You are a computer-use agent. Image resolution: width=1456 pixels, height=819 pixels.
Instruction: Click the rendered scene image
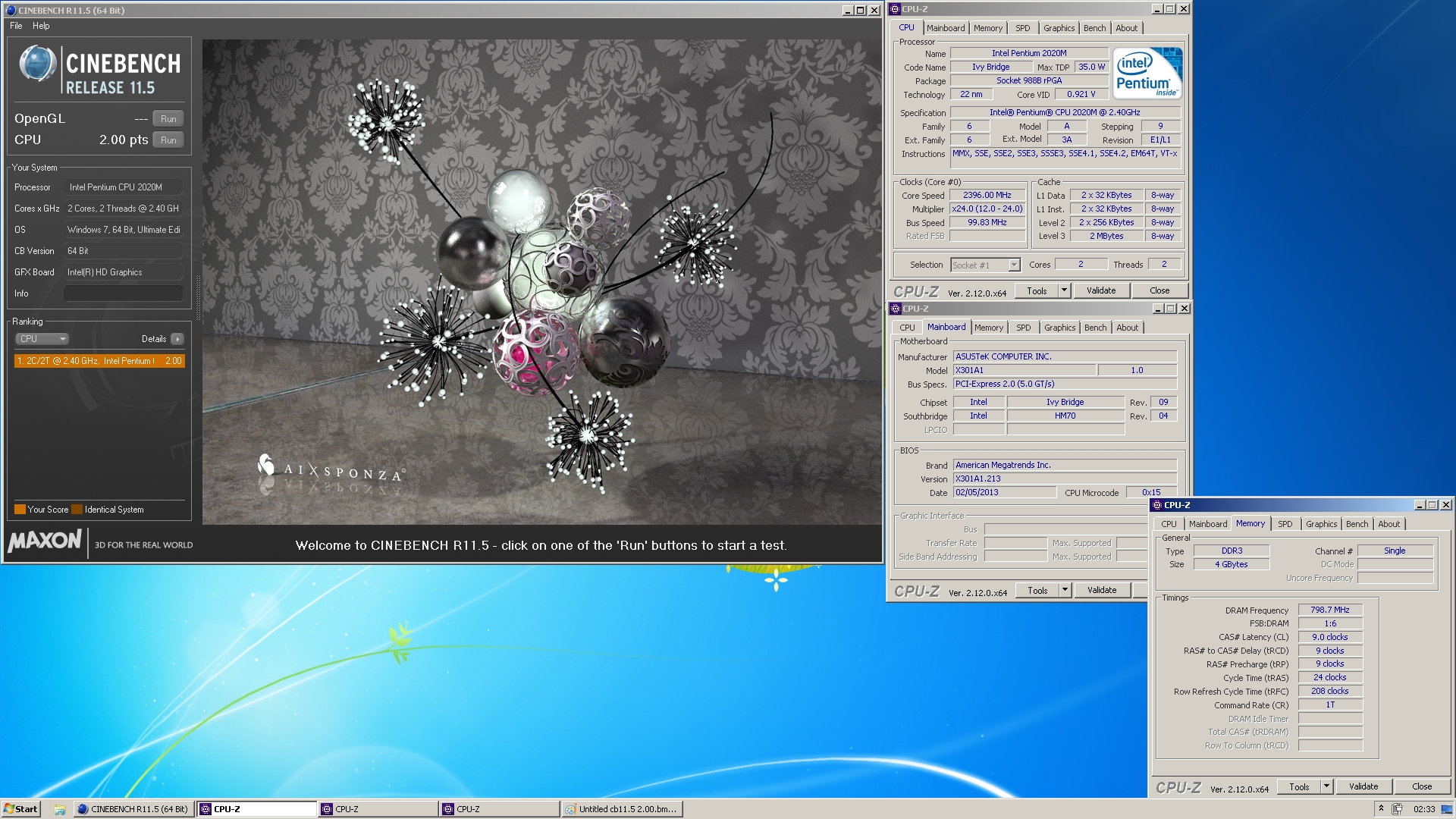click(x=541, y=281)
